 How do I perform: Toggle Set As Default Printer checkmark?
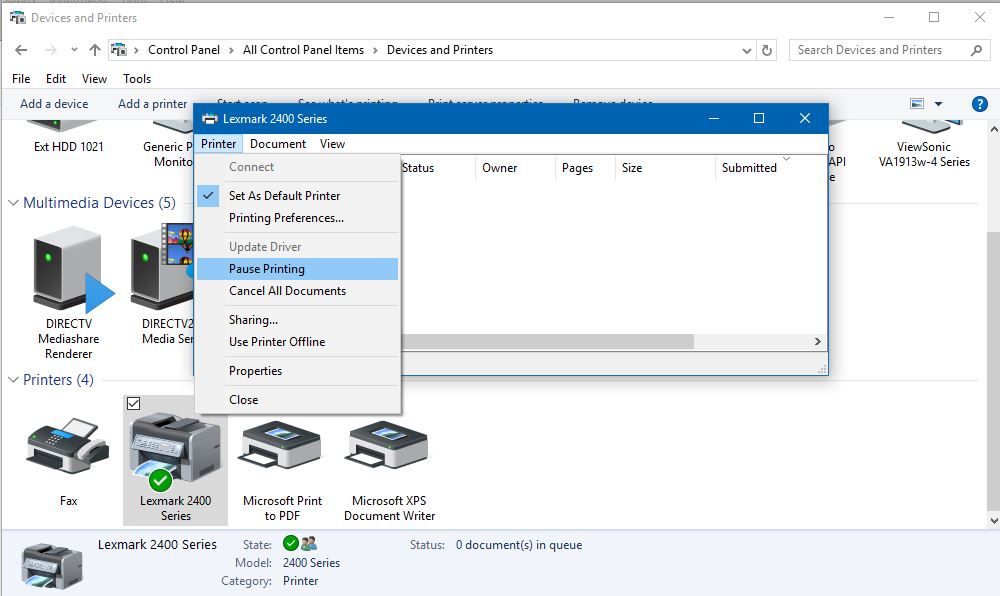pos(208,195)
